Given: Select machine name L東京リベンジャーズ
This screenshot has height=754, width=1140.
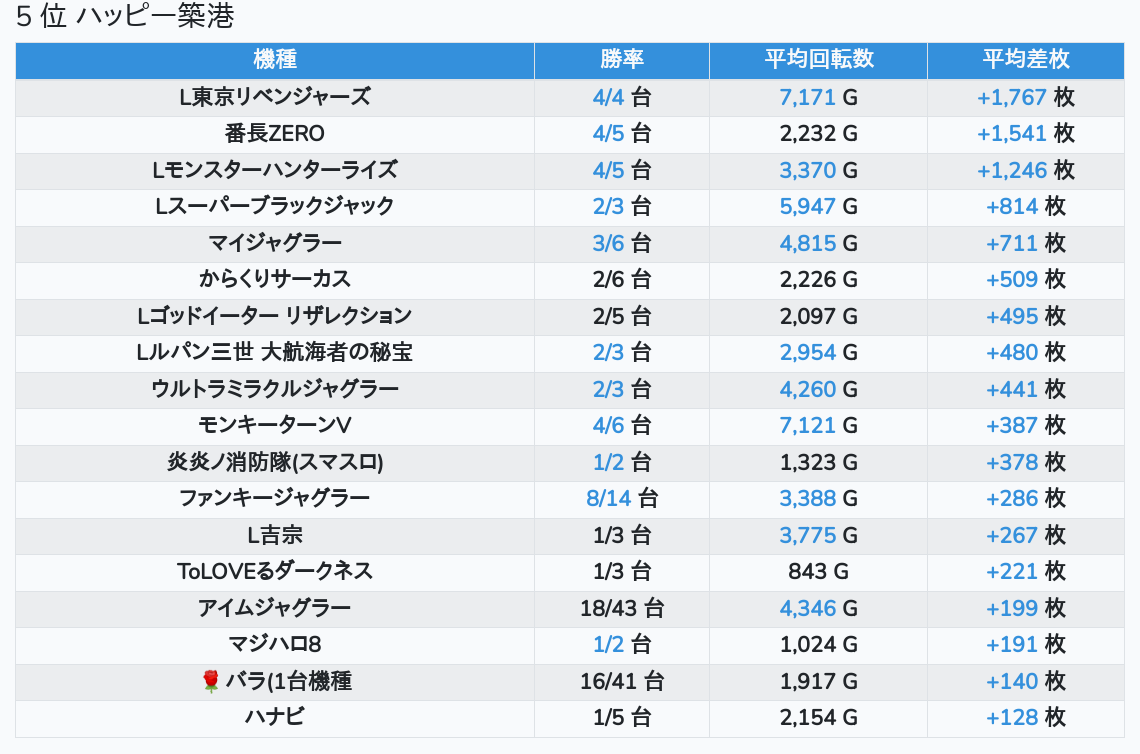Looking at the screenshot, I should point(275,97).
